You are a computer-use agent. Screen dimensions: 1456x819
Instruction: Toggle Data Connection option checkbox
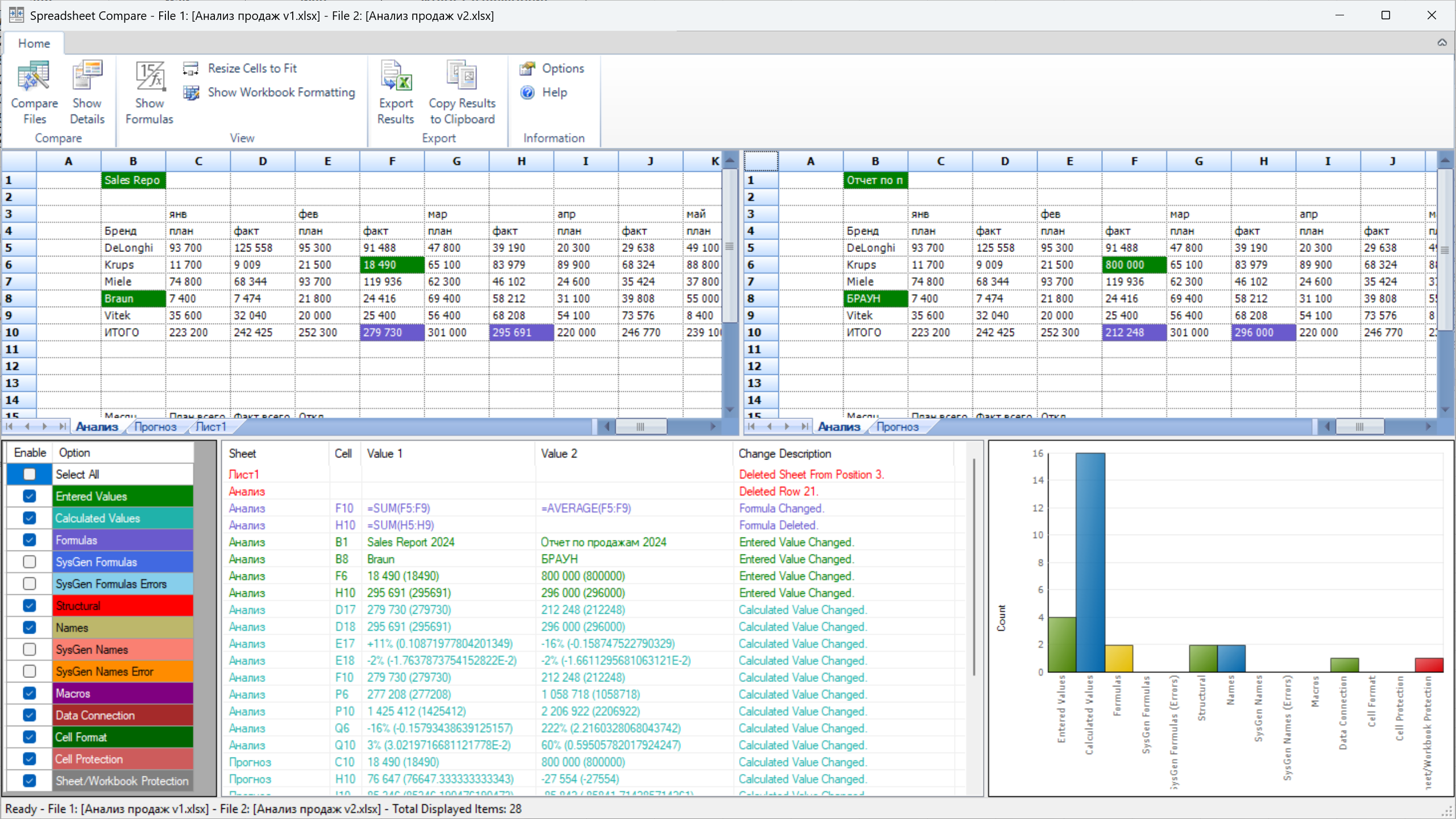coord(30,715)
